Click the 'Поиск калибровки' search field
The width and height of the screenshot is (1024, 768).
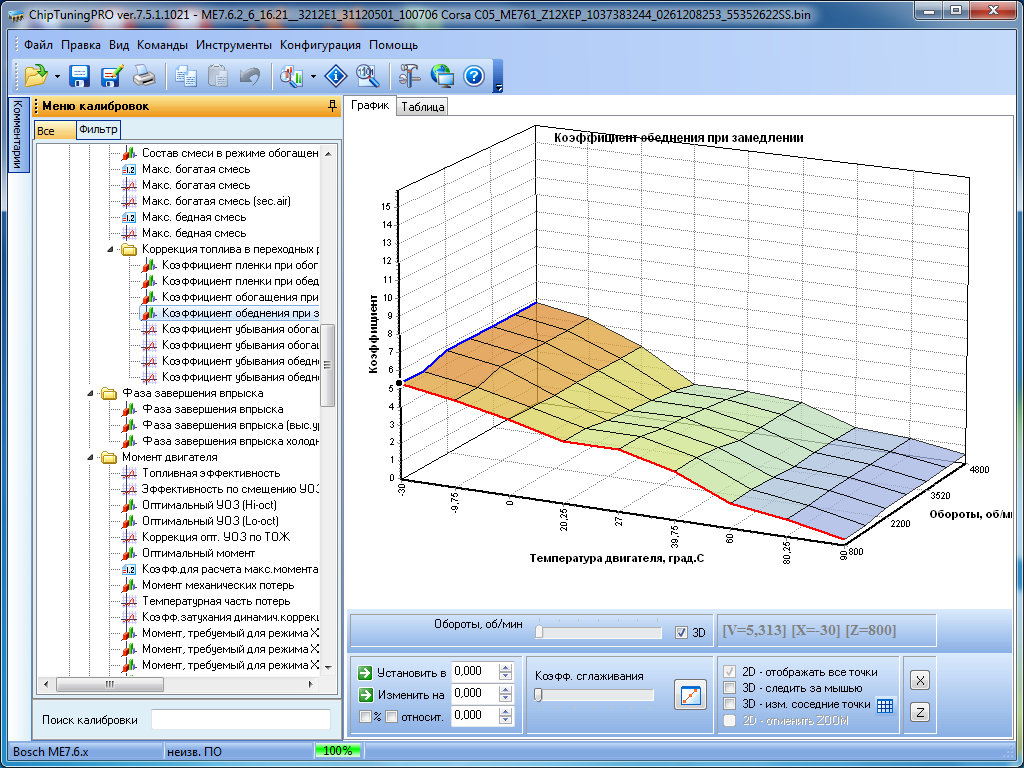click(x=240, y=720)
